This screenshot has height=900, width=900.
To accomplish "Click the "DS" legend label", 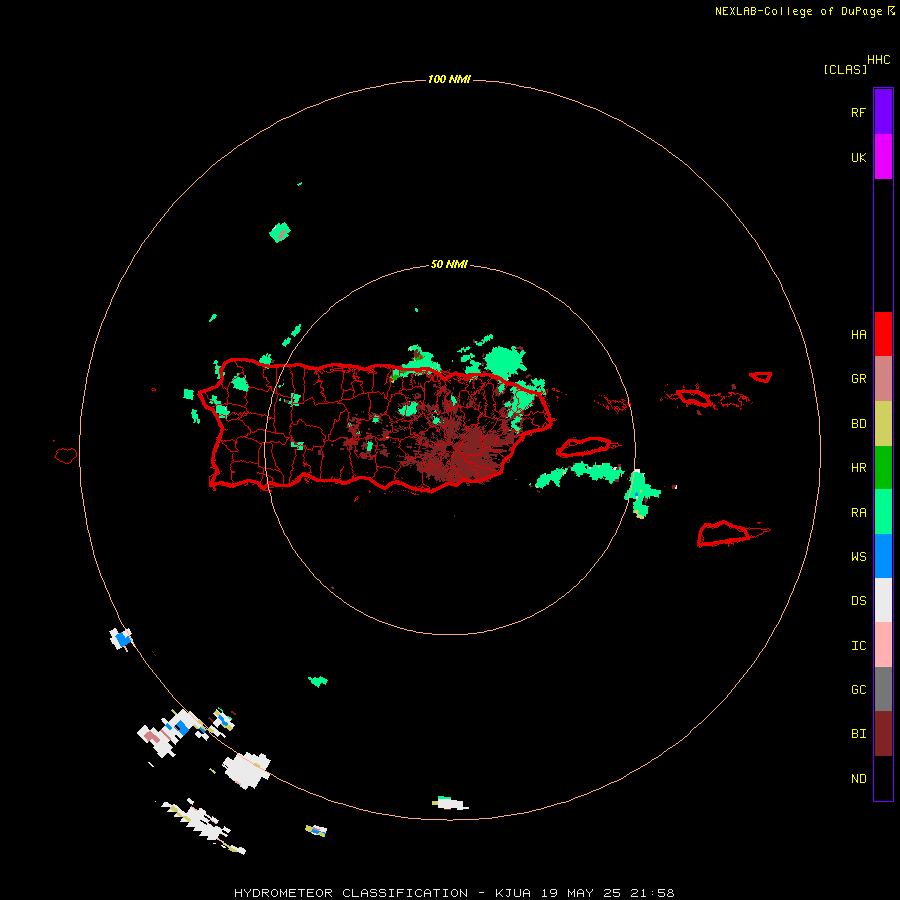I will coord(858,601).
